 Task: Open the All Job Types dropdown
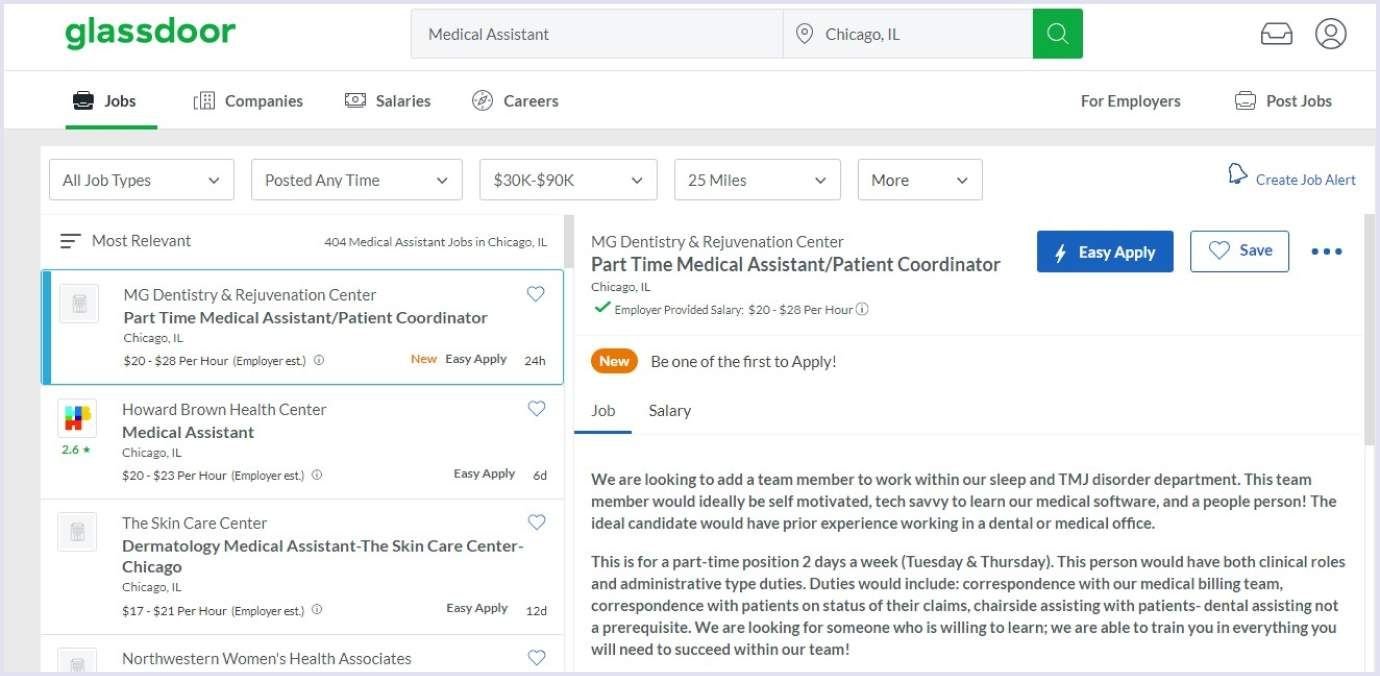(x=142, y=180)
